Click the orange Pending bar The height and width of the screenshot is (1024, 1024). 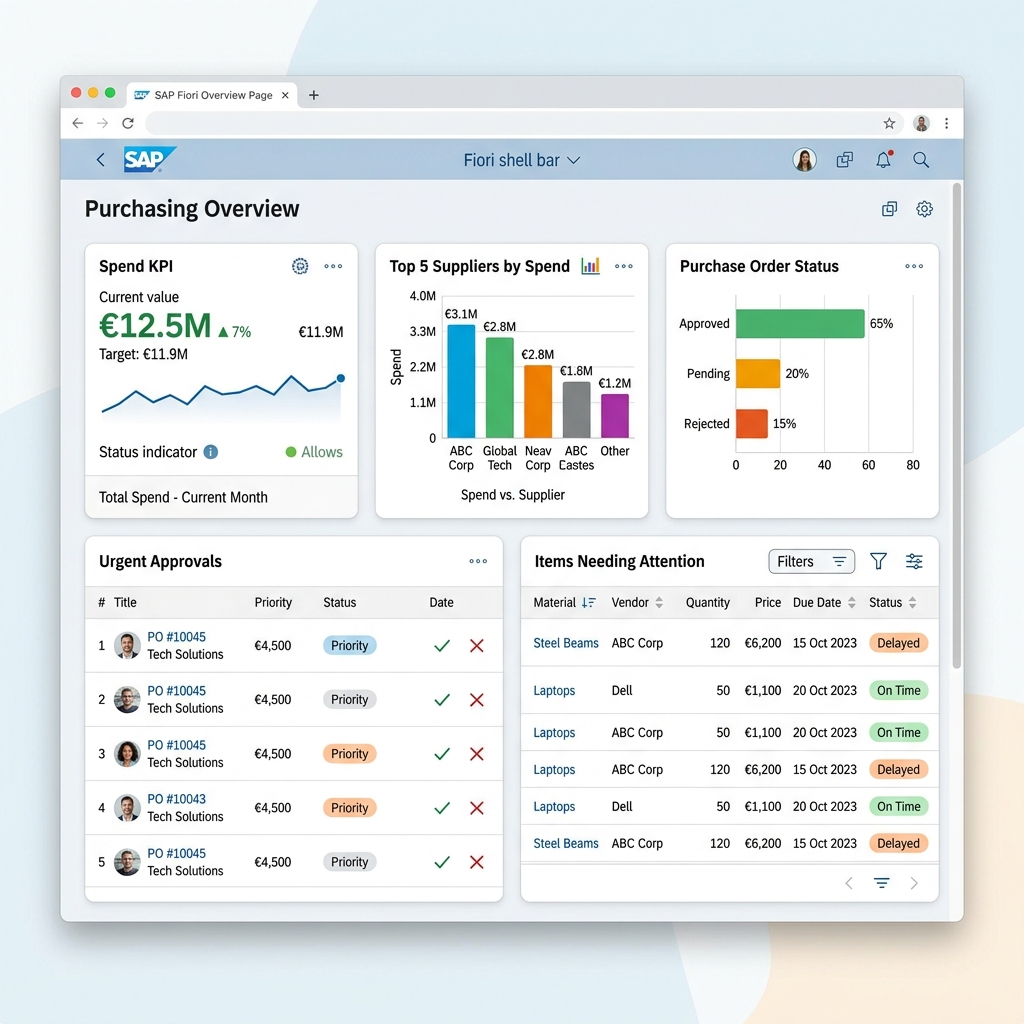(758, 374)
